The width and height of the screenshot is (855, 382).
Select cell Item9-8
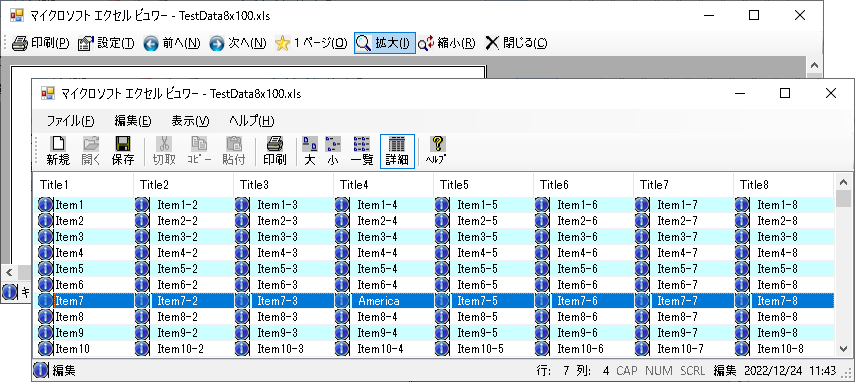point(777,333)
